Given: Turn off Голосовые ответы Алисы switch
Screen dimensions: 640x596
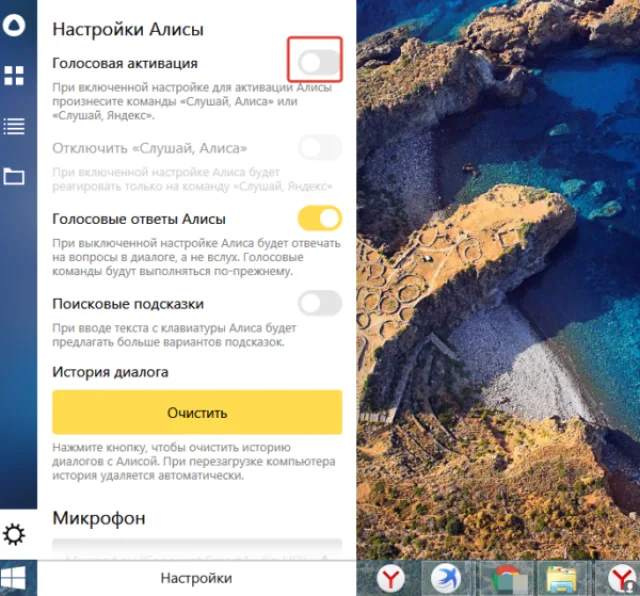Looking at the screenshot, I should [320, 218].
